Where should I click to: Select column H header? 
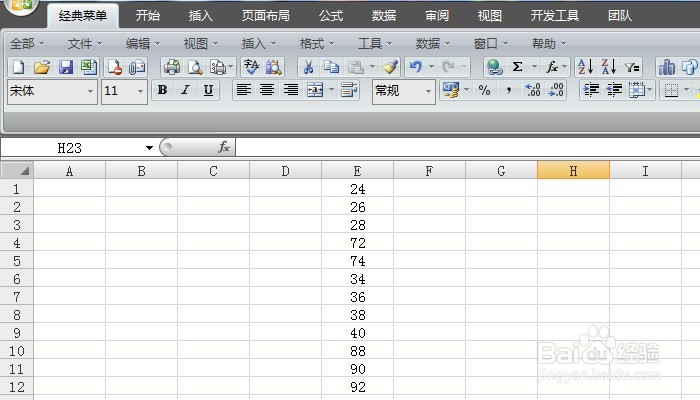click(573, 171)
